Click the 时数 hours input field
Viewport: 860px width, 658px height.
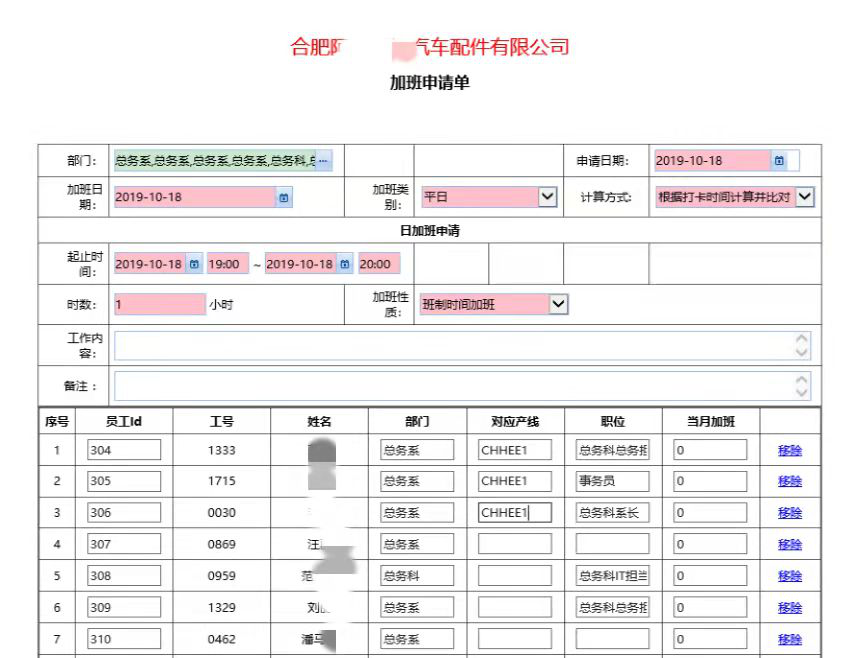click(x=160, y=303)
